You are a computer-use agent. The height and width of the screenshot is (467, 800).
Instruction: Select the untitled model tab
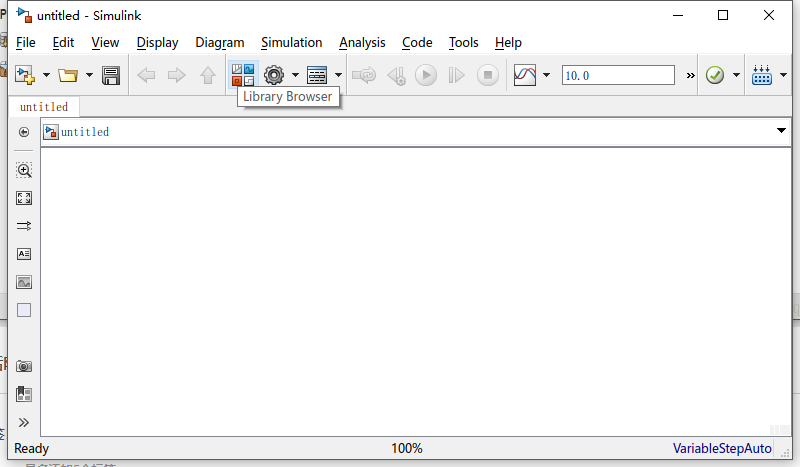tap(44, 107)
